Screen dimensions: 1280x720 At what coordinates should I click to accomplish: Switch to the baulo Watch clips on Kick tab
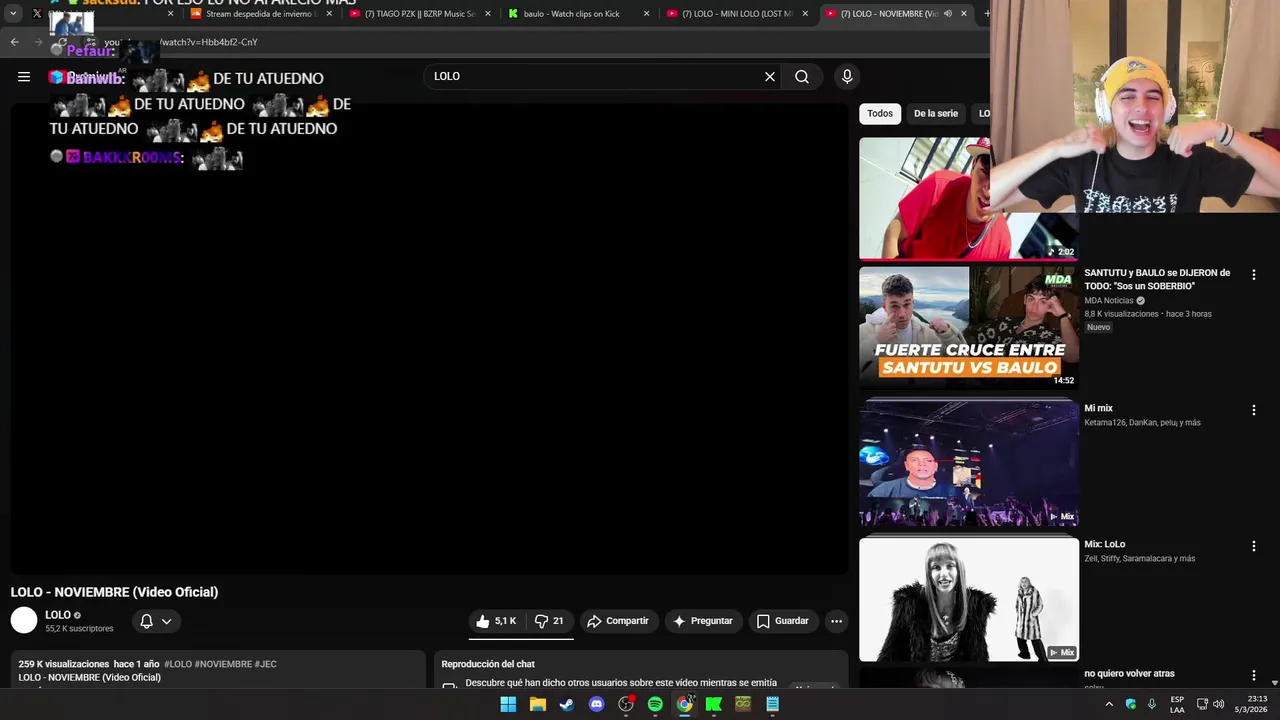pyautogui.click(x=578, y=14)
